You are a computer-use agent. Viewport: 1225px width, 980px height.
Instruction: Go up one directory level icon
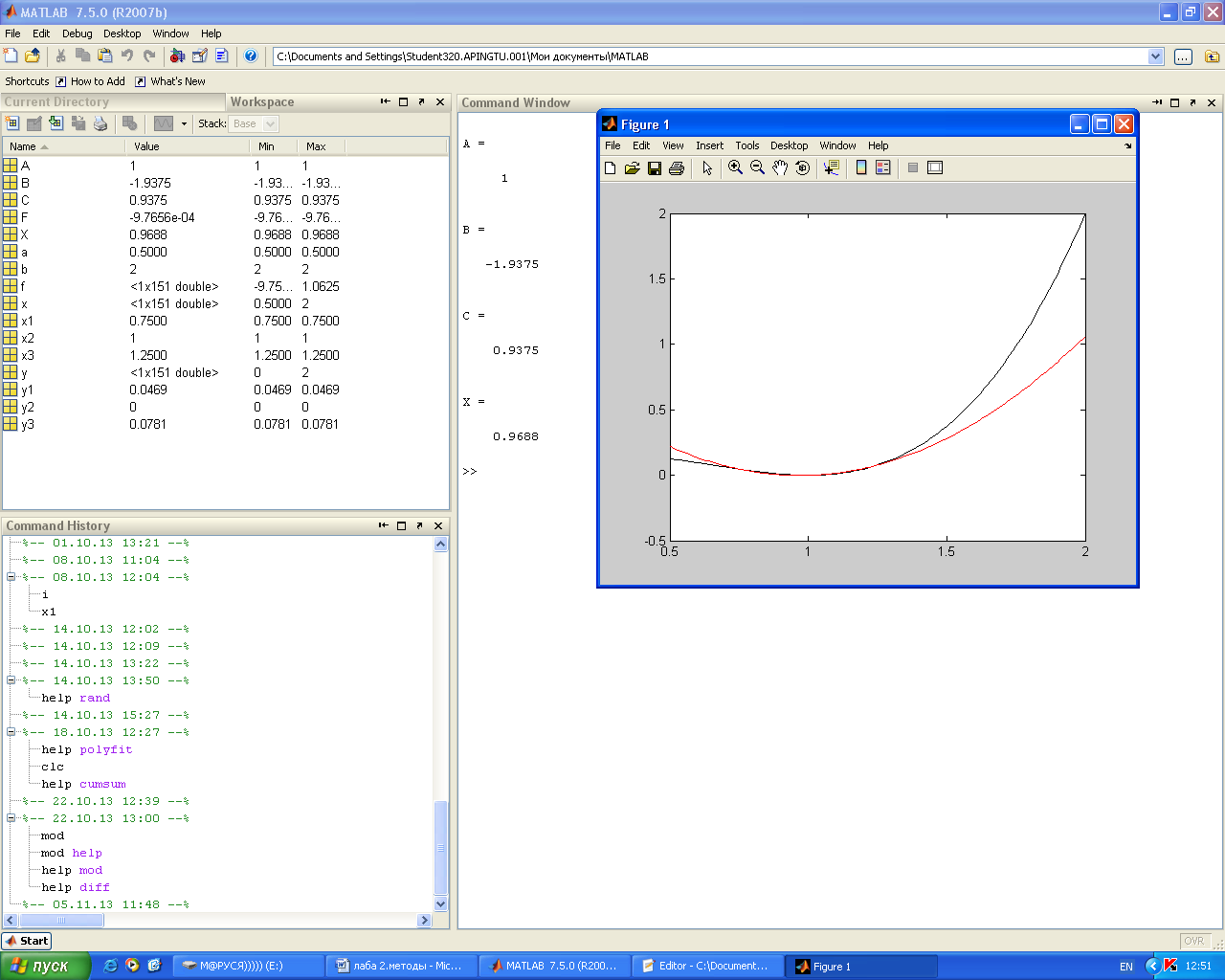(x=1212, y=56)
